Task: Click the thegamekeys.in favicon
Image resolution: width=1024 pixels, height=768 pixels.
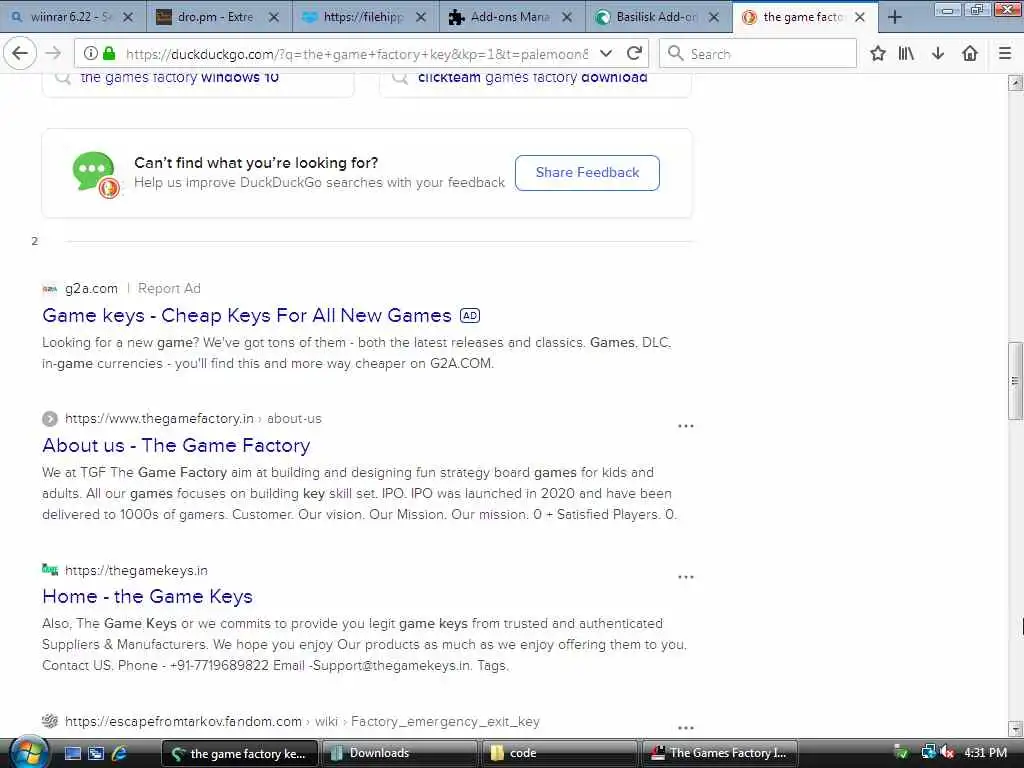Action: click(x=50, y=569)
